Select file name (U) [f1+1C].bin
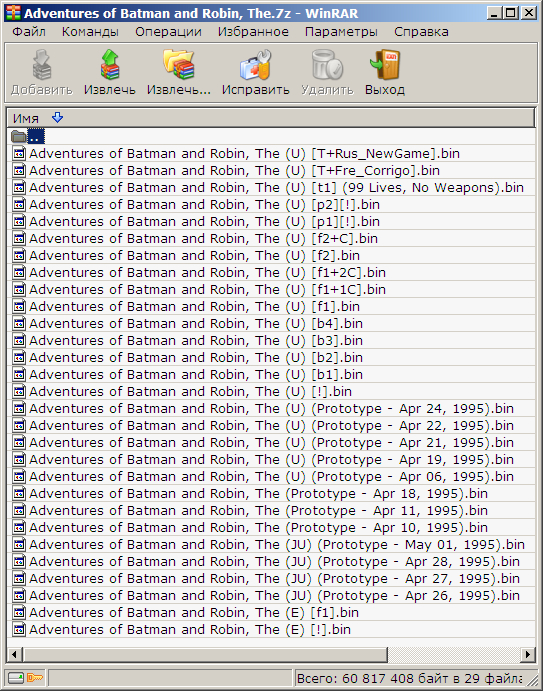The height and width of the screenshot is (691, 543). (x=208, y=290)
